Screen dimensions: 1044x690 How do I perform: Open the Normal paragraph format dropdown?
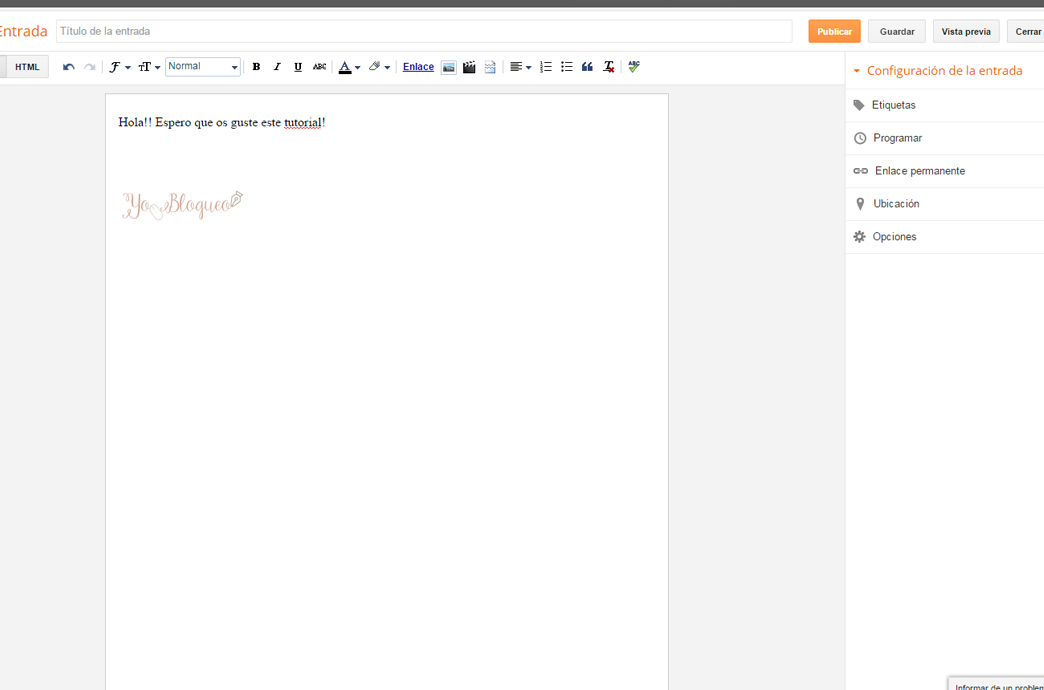[x=203, y=67]
